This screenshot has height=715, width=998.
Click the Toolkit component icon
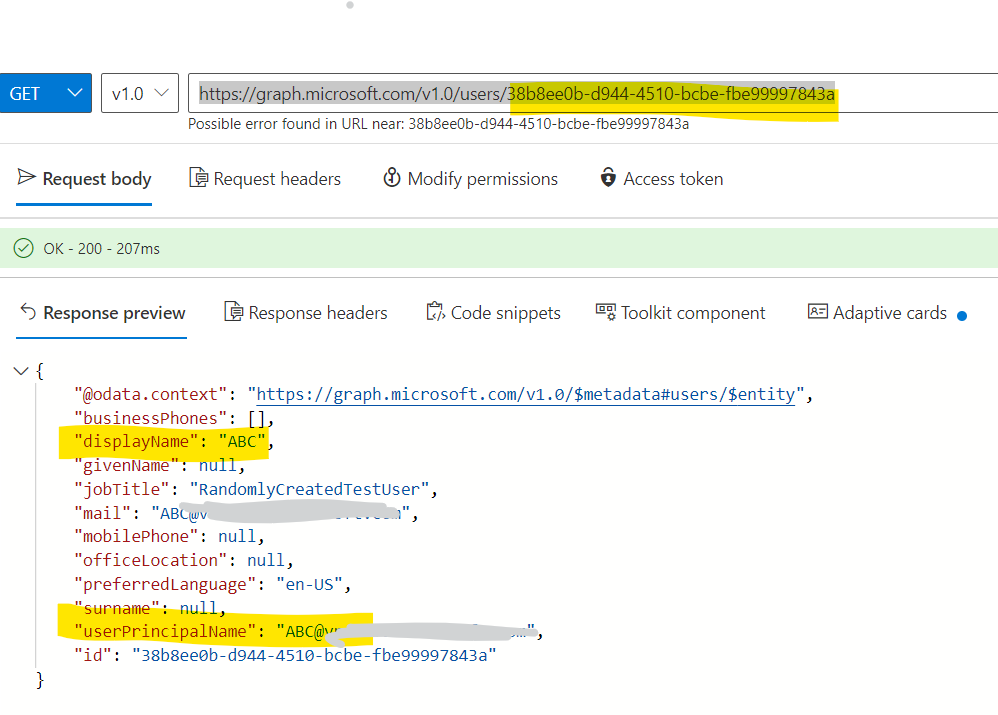[604, 312]
